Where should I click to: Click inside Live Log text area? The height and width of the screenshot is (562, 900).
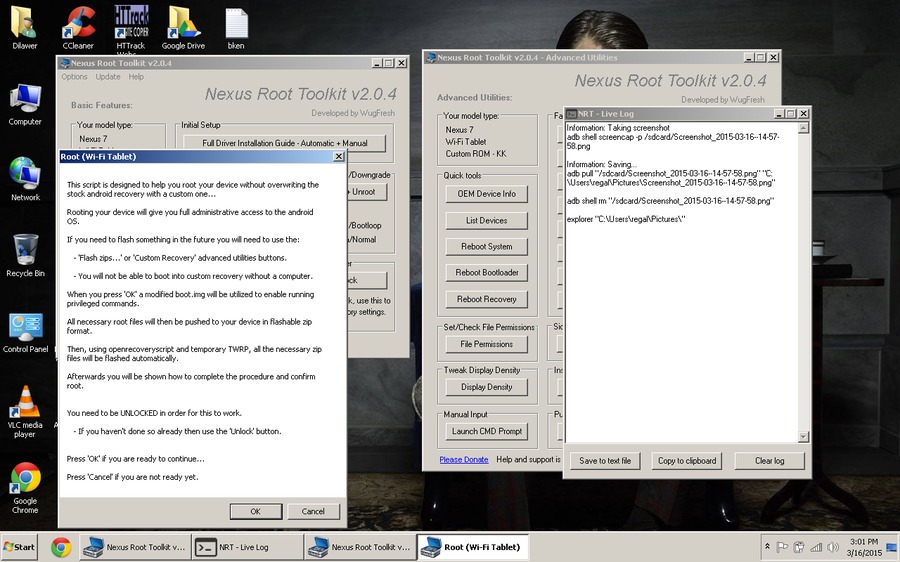click(x=682, y=282)
